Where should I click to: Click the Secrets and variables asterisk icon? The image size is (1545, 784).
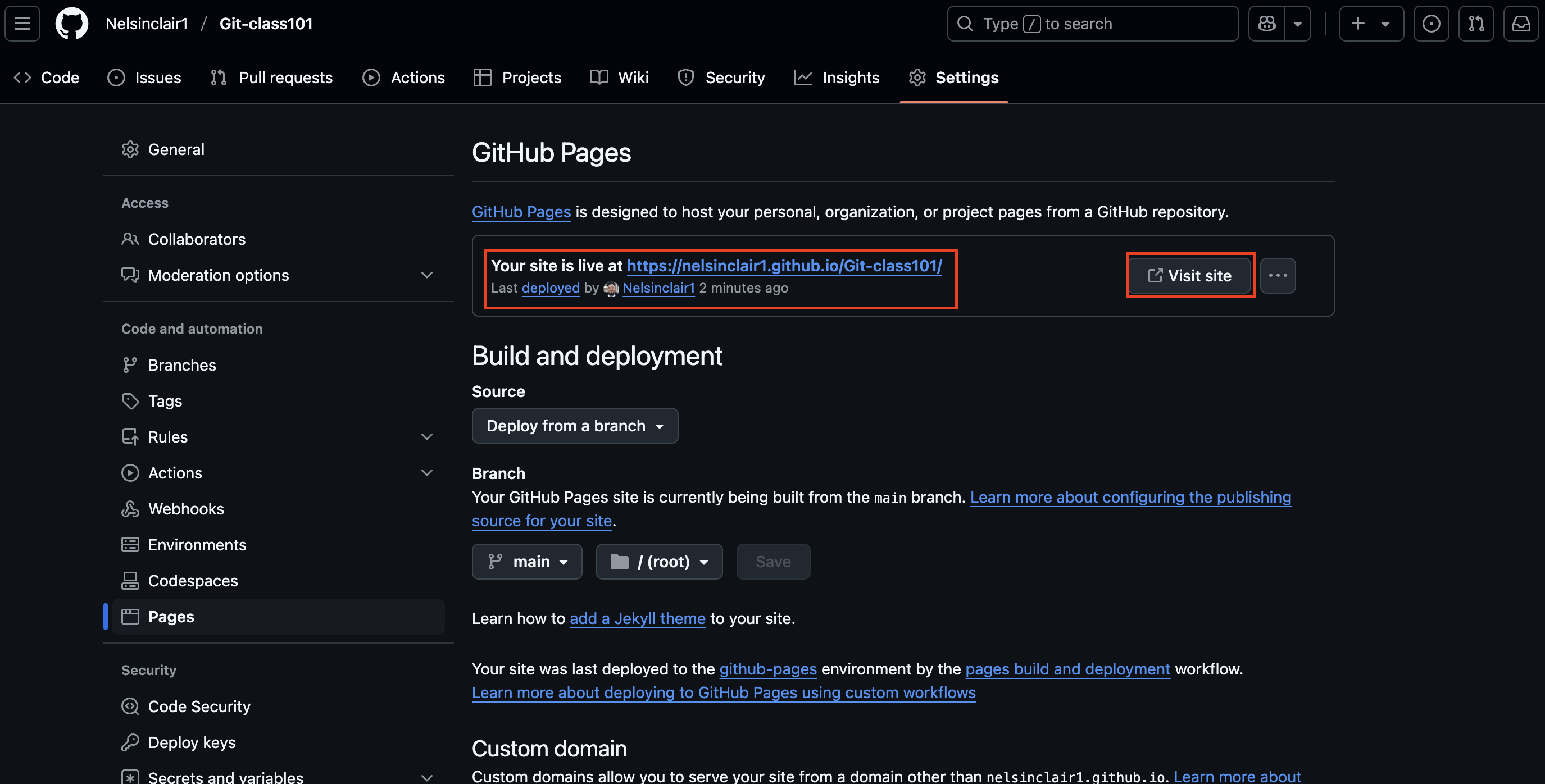point(130,777)
